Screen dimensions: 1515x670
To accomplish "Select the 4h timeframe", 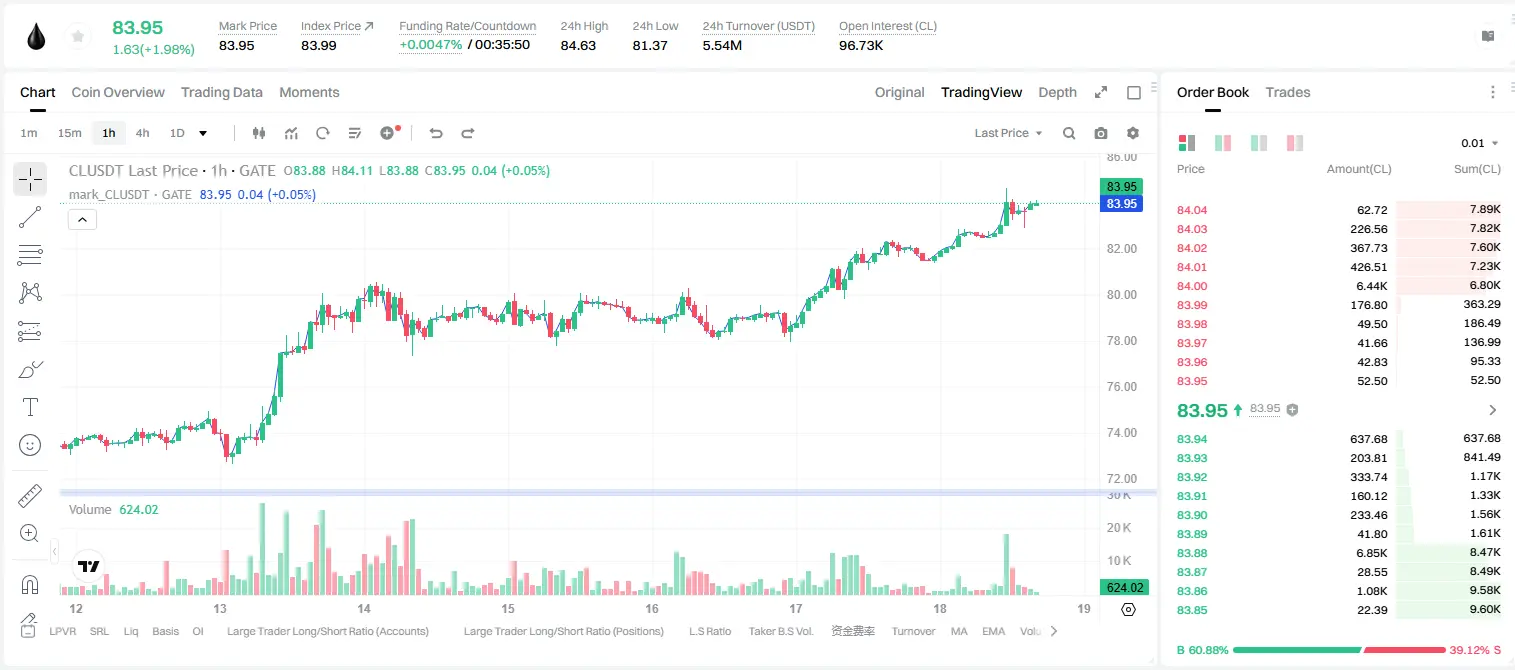I will pyautogui.click(x=143, y=133).
